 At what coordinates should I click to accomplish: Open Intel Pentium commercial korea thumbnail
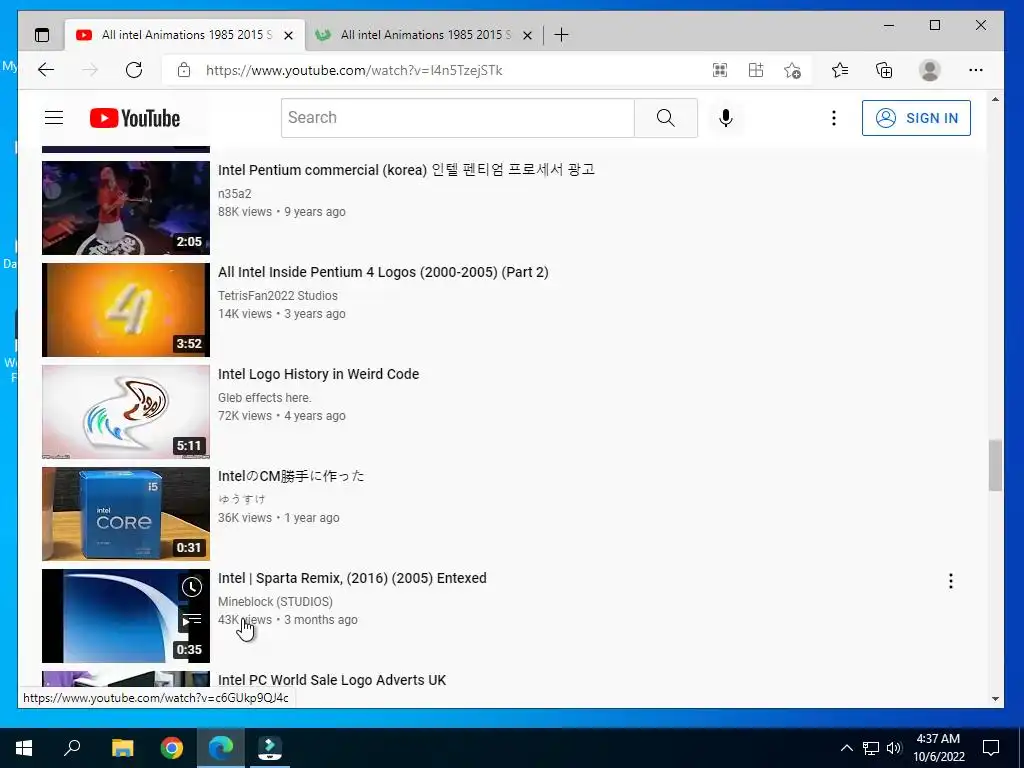coord(126,208)
